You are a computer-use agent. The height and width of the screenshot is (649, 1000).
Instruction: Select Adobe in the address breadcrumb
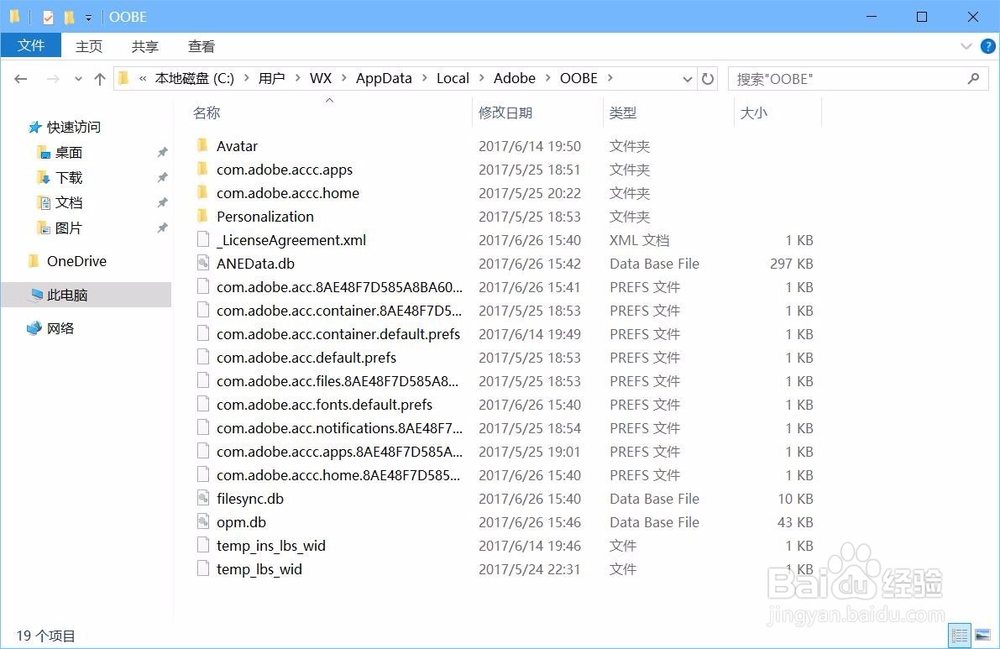click(514, 78)
